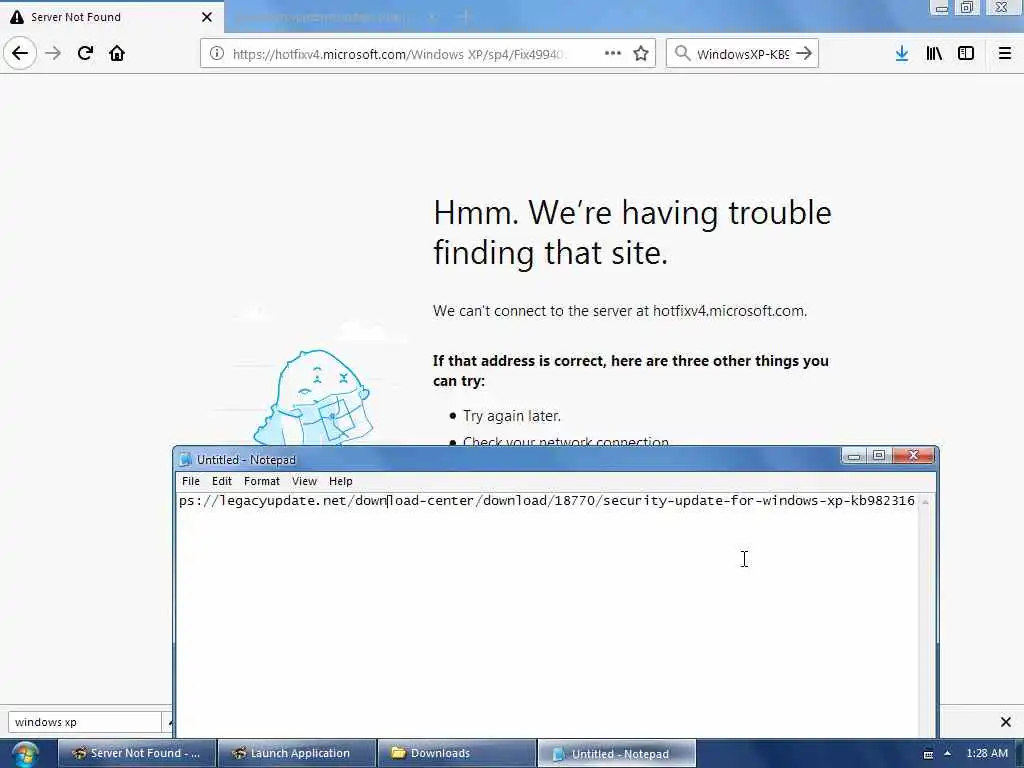Screen dimensions: 1024x768
Task: Open Notepad Help menu
Action: point(341,481)
